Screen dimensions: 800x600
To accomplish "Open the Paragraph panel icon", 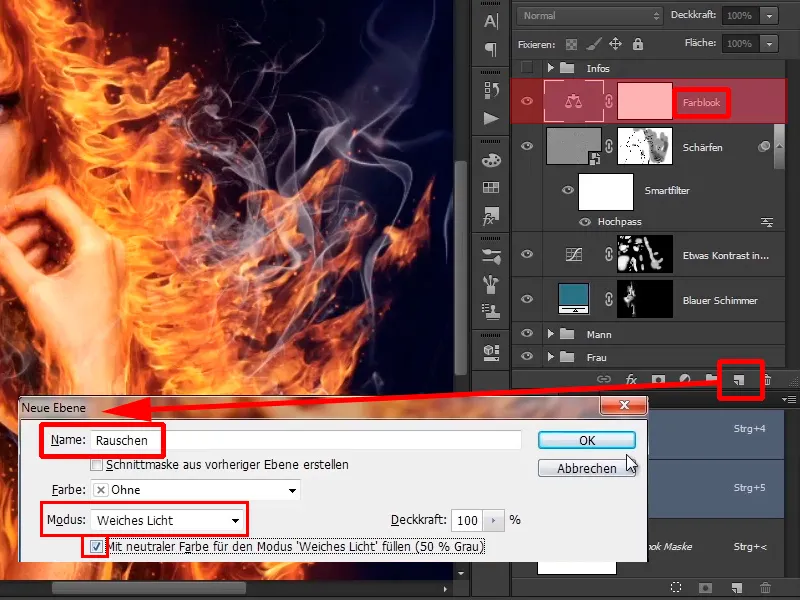I will coord(491,49).
